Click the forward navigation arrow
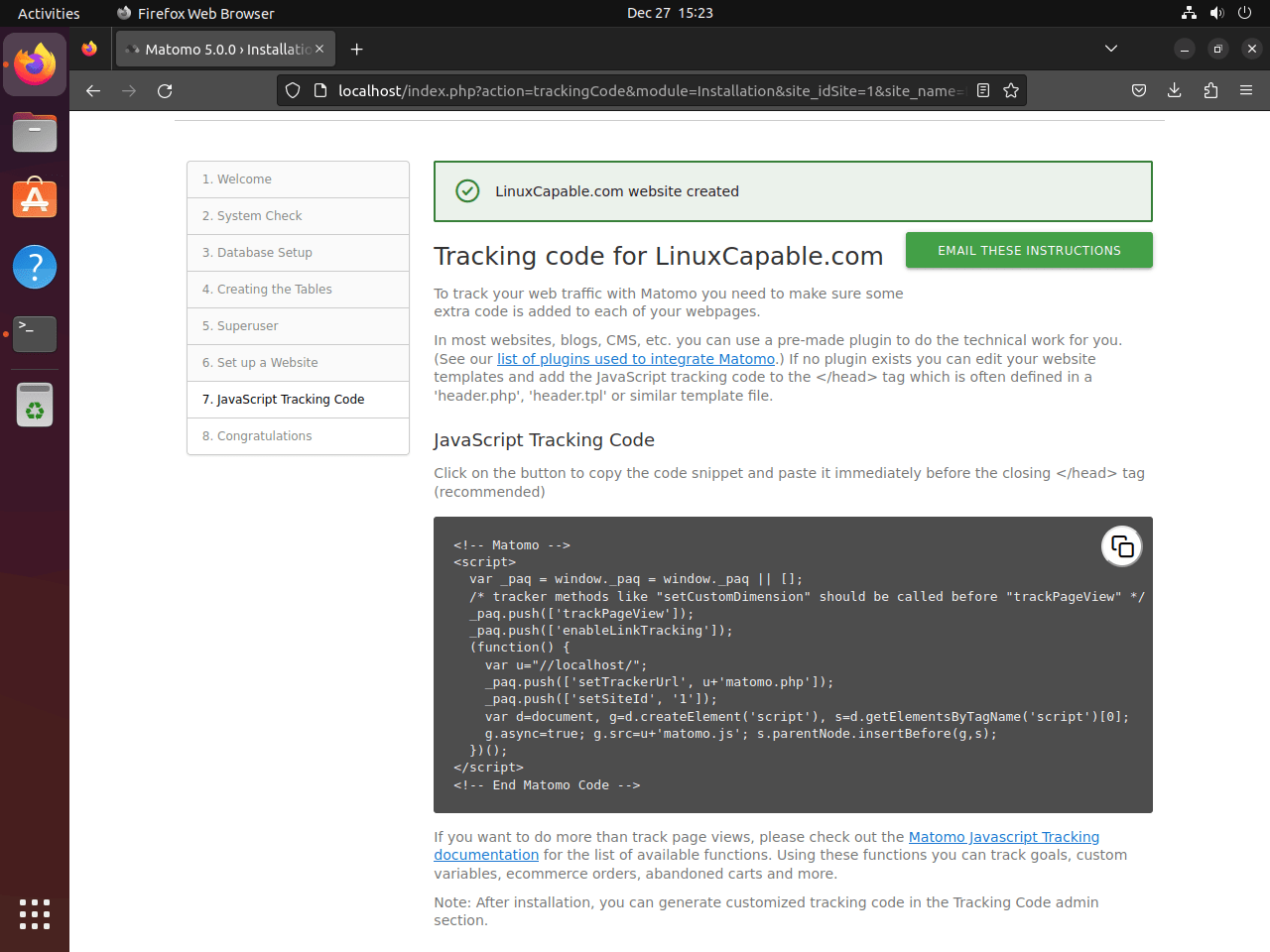The width and height of the screenshot is (1270, 952). 129,90
